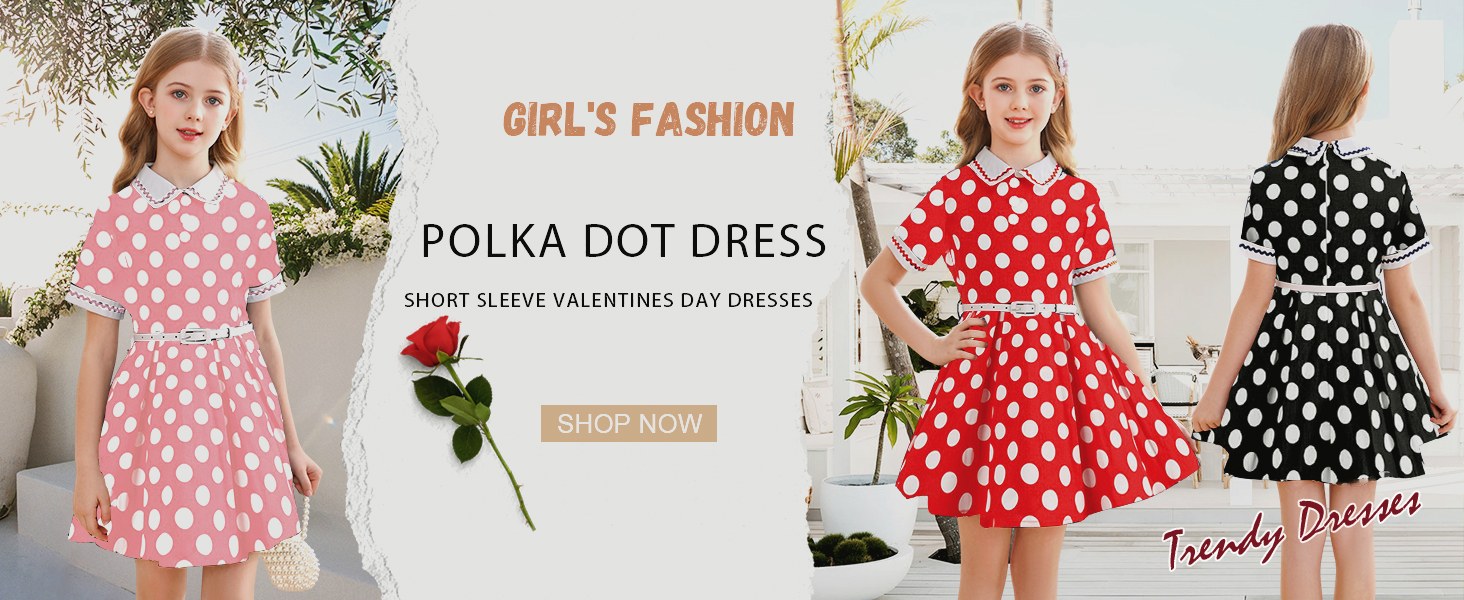Image resolution: width=1464 pixels, height=600 pixels.
Task: Click the potted palm plant on patio
Action: click(878, 420)
